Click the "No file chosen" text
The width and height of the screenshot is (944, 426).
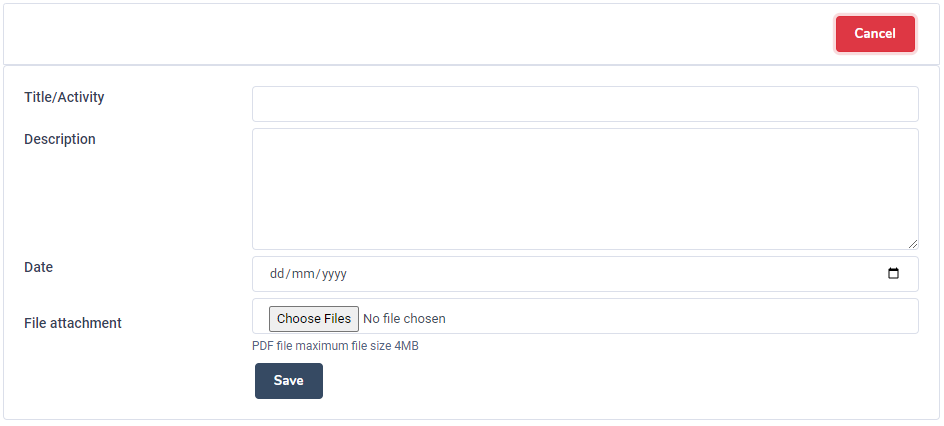tap(404, 319)
